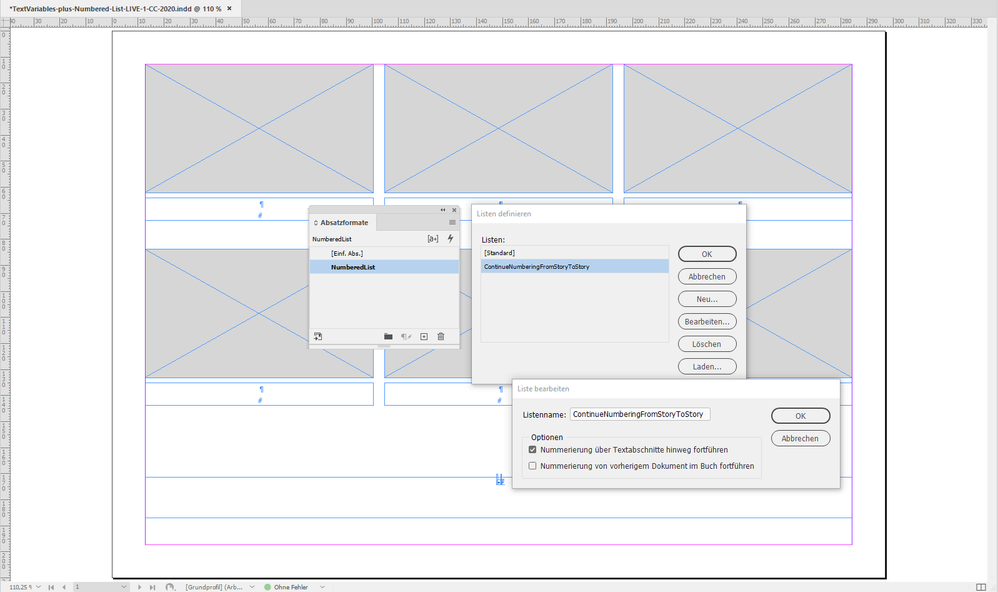This screenshot has width=998, height=592.
Task: Delete selected paragraph style with trash icon
Action: point(440,336)
